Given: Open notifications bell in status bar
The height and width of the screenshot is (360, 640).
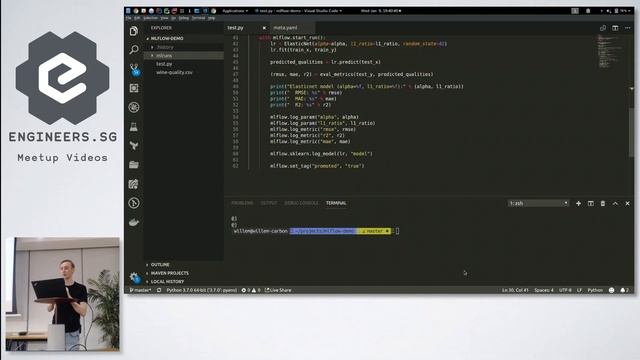Looking at the screenshot, I should point(624,290).
